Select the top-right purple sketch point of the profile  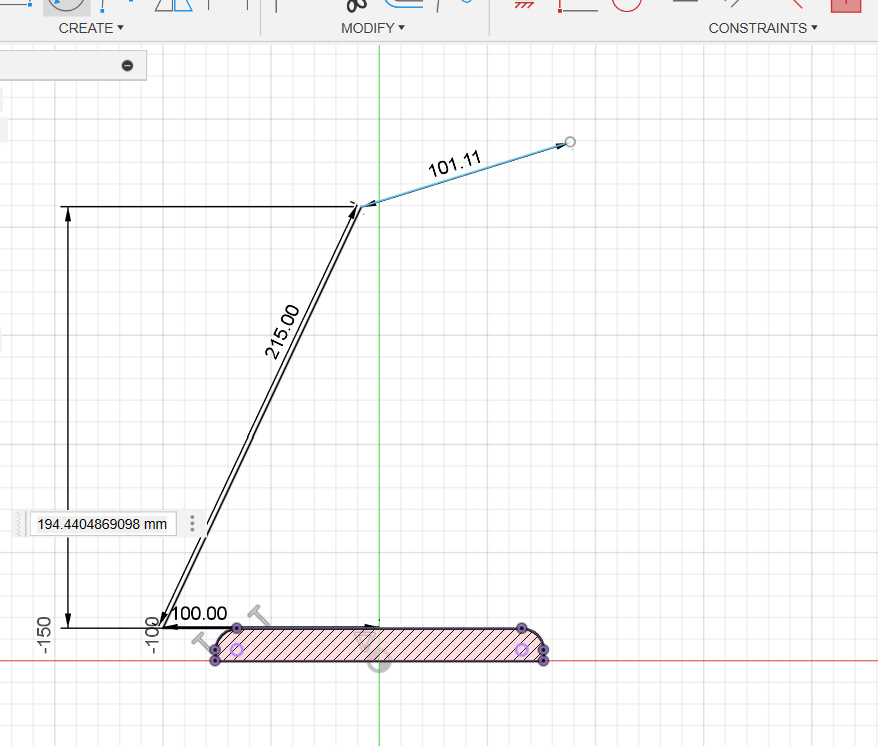[521, 628]
